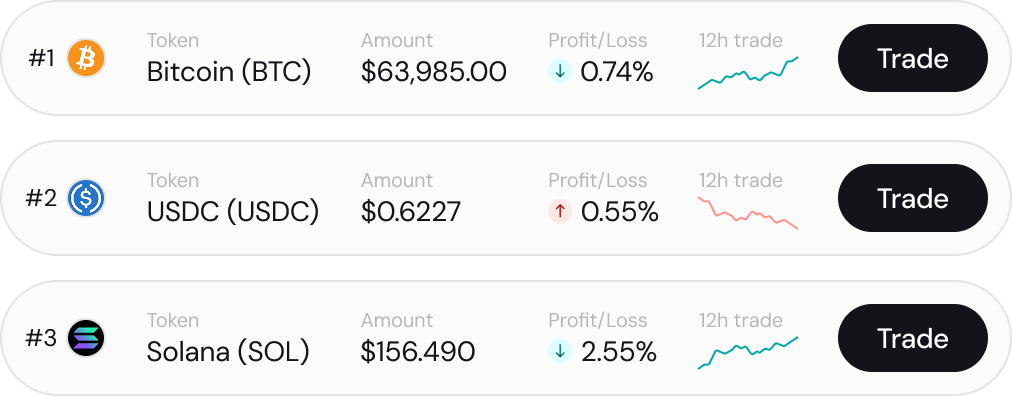Click the $156.490 Solana amount
This screenshot has height=396, width=1012.
pyautogui.click(x=418, y=352)
